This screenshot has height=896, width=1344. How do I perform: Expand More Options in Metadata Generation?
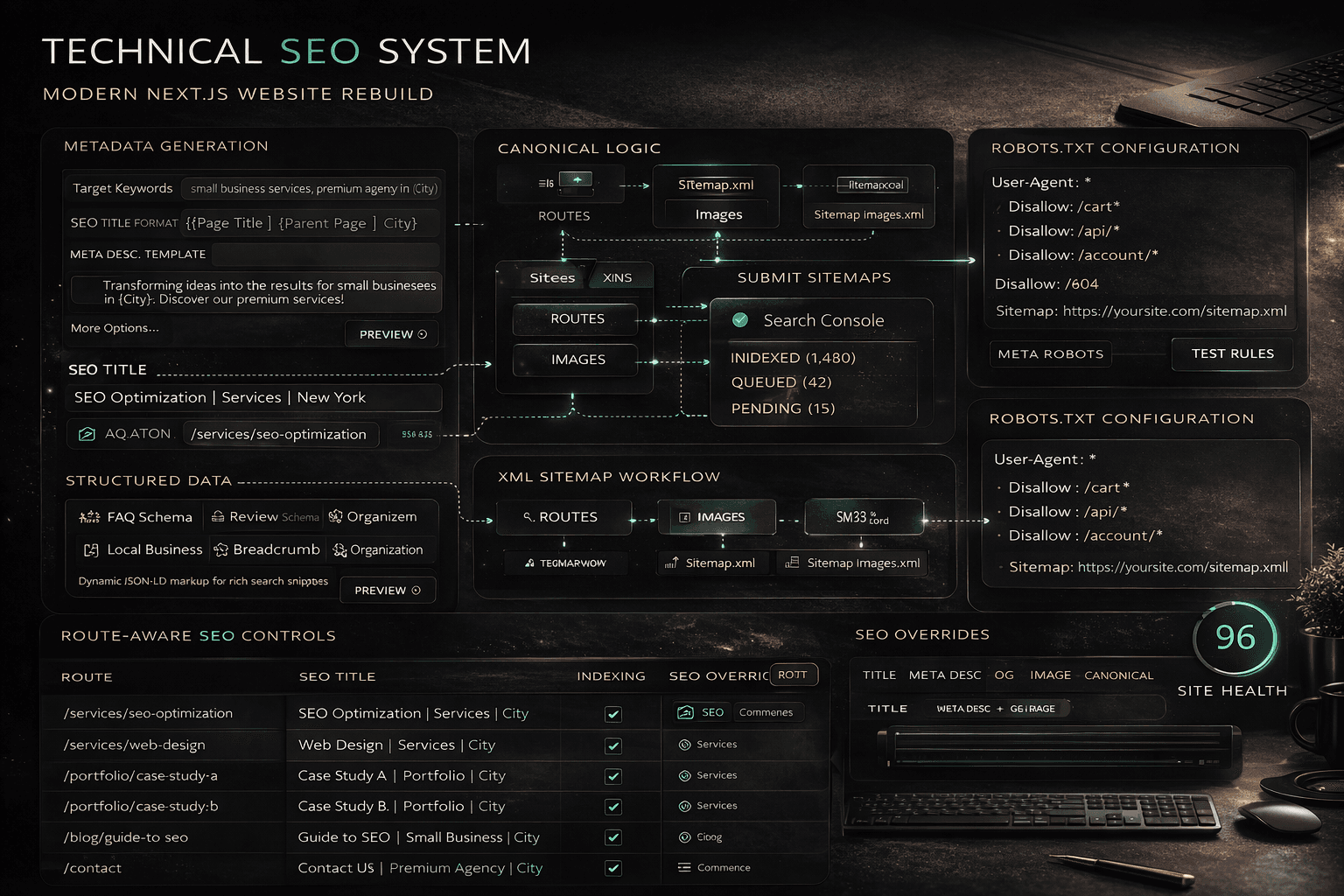click(115, 328)
